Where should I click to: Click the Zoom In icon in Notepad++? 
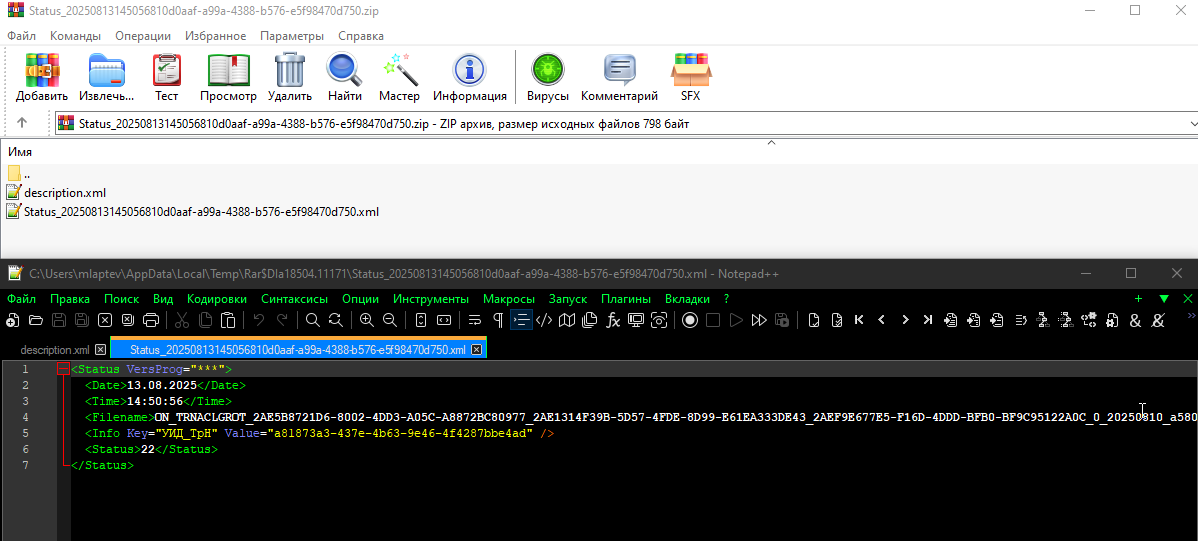367,320
